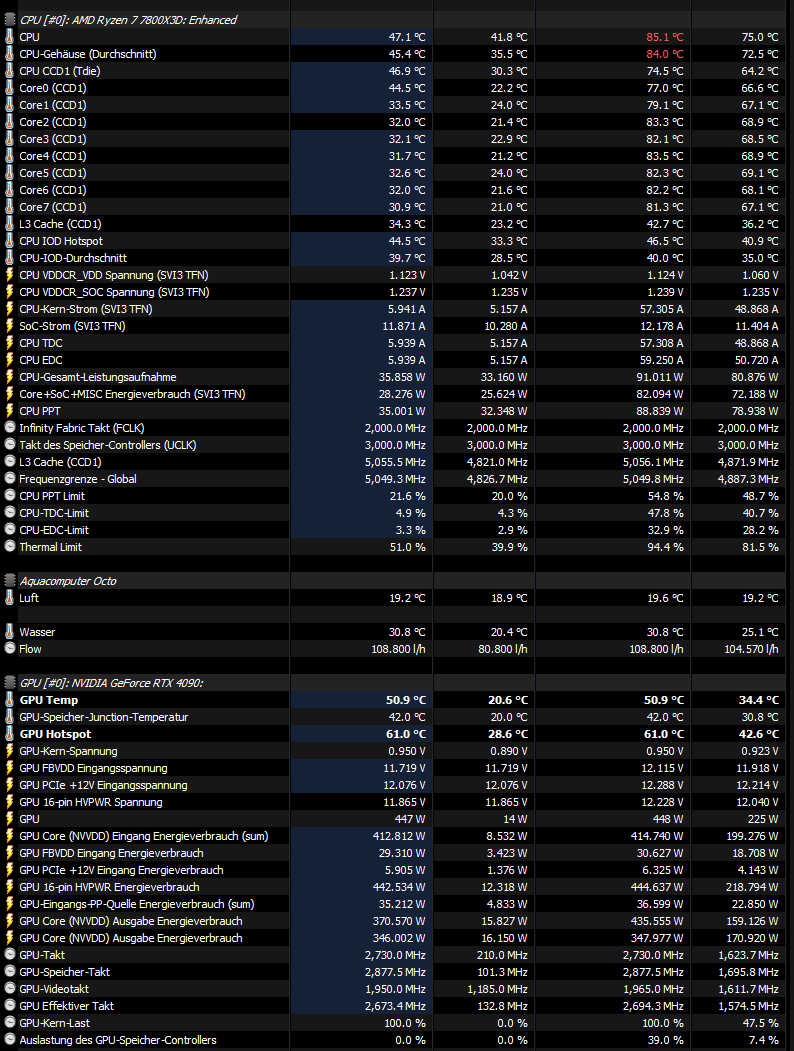This screenshot has width=794, height=1051.
Task: Click the GPU-Videotakt label
Action: pyautogui.click(x=54, y=989)
